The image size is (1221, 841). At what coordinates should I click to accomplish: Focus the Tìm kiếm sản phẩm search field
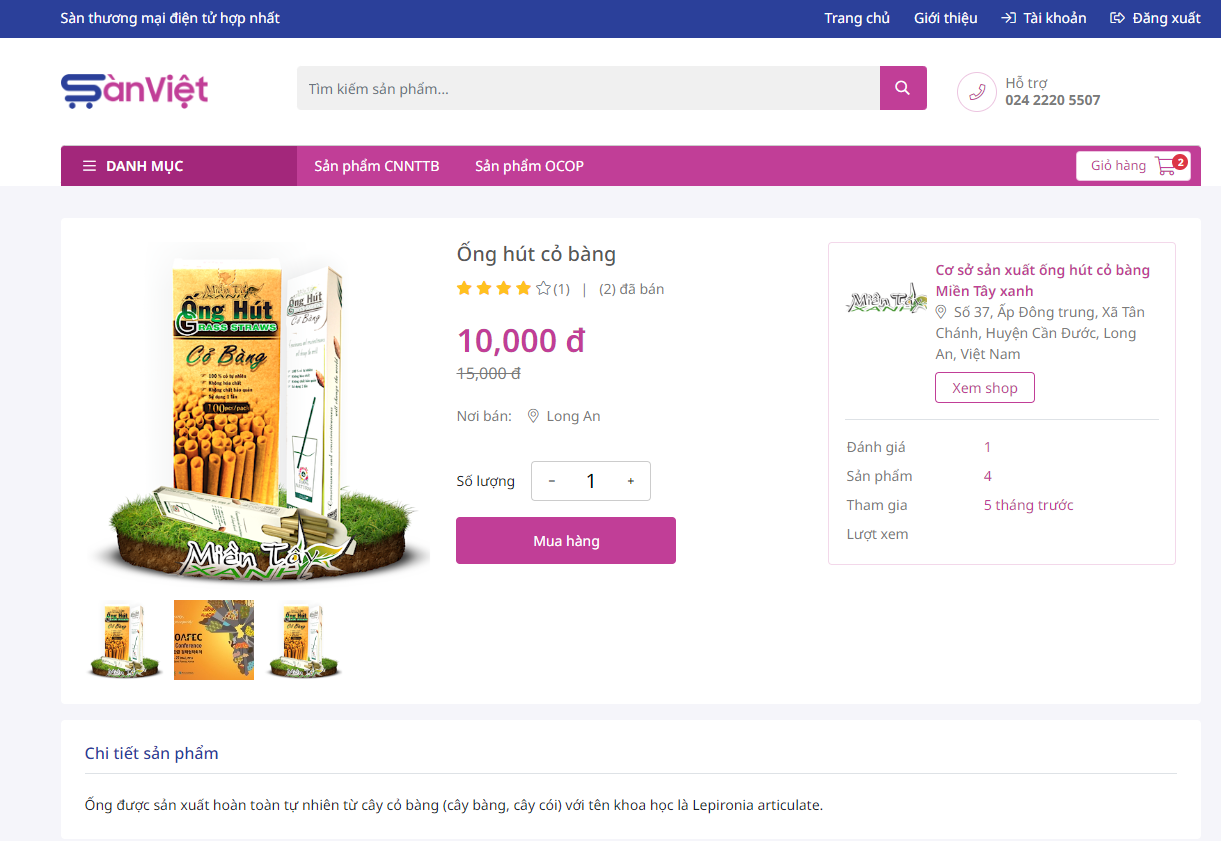pos(588,88)
